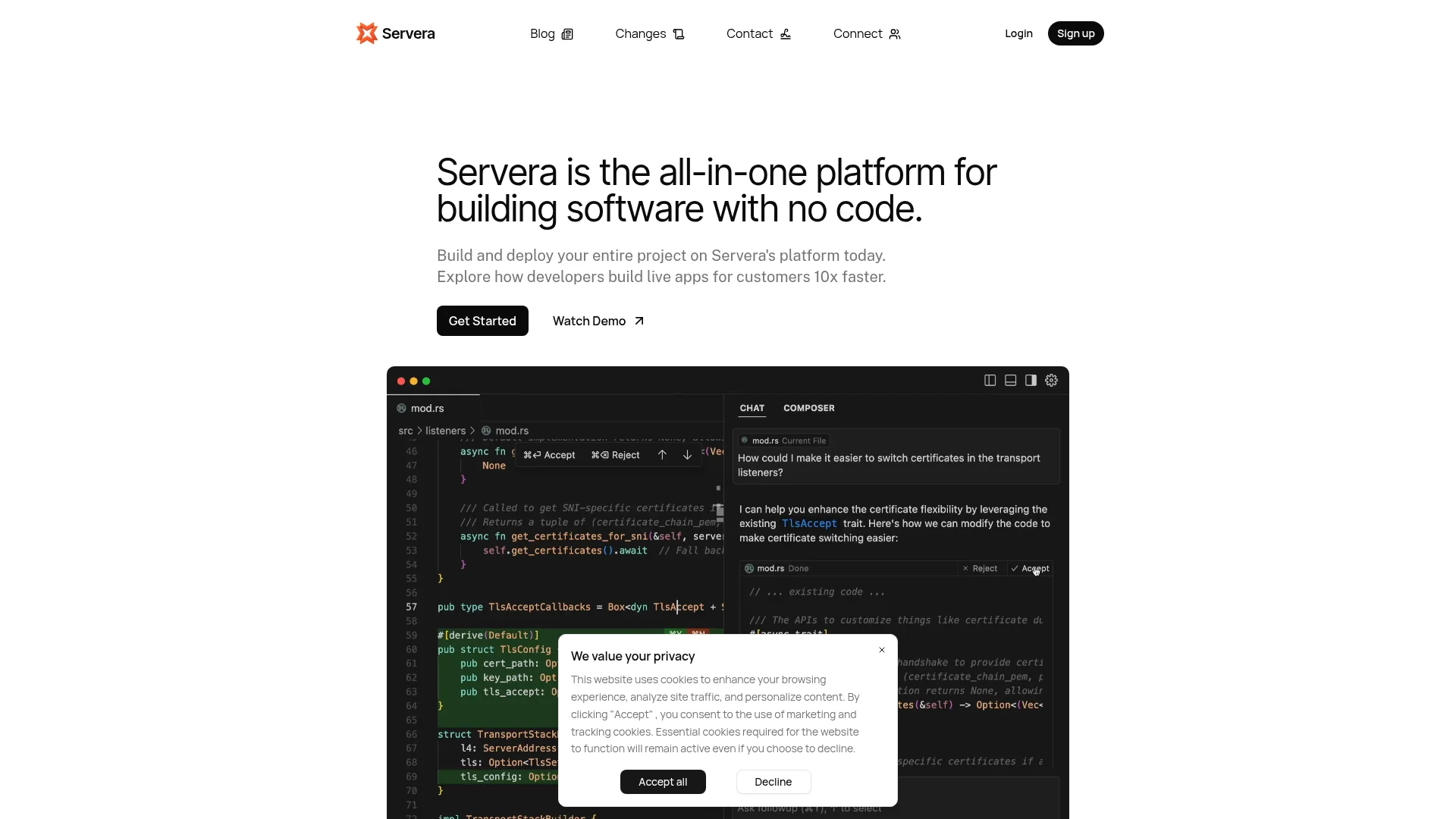Click the Get Started button
1456x819 pixels.
pos(482,321)
